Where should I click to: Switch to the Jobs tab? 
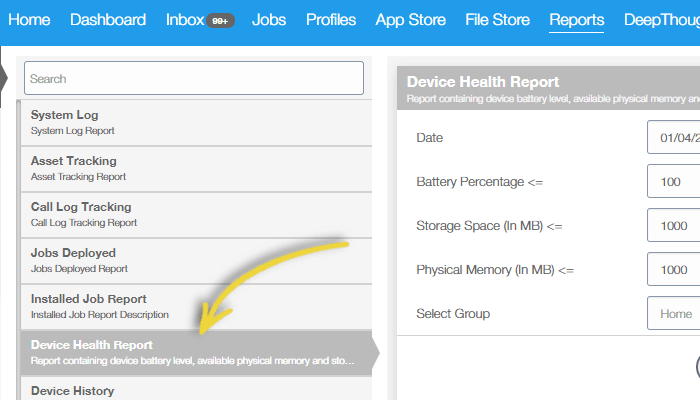[x=269, y=20]
